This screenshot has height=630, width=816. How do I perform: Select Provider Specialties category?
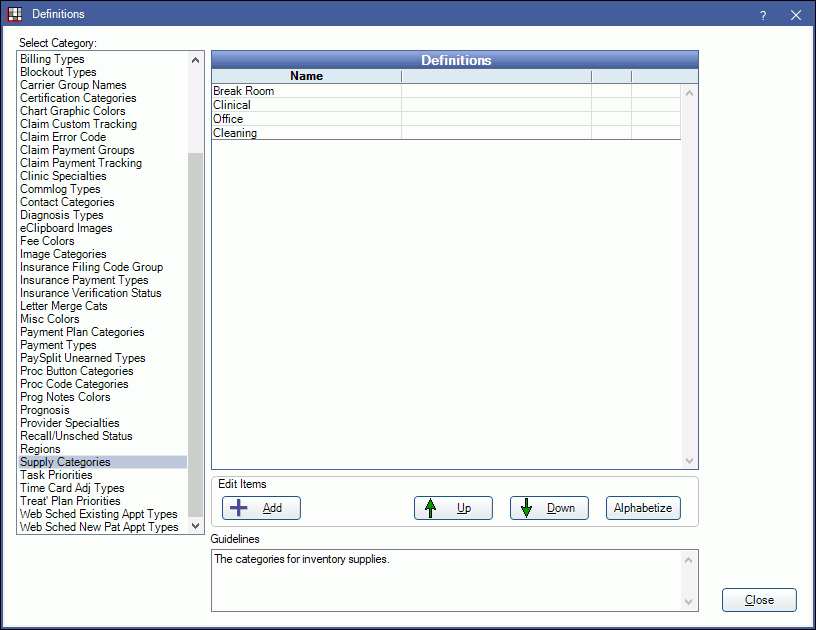pyautogui.click(x=103, y=423)
